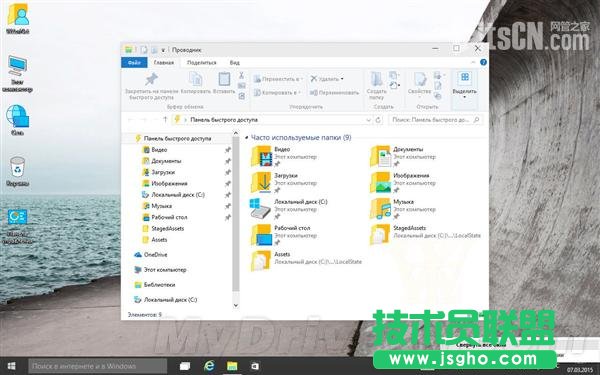Select Библиотеки in the navigation pane
Viewport: 600px width, 375px height.
click(159, 285)
